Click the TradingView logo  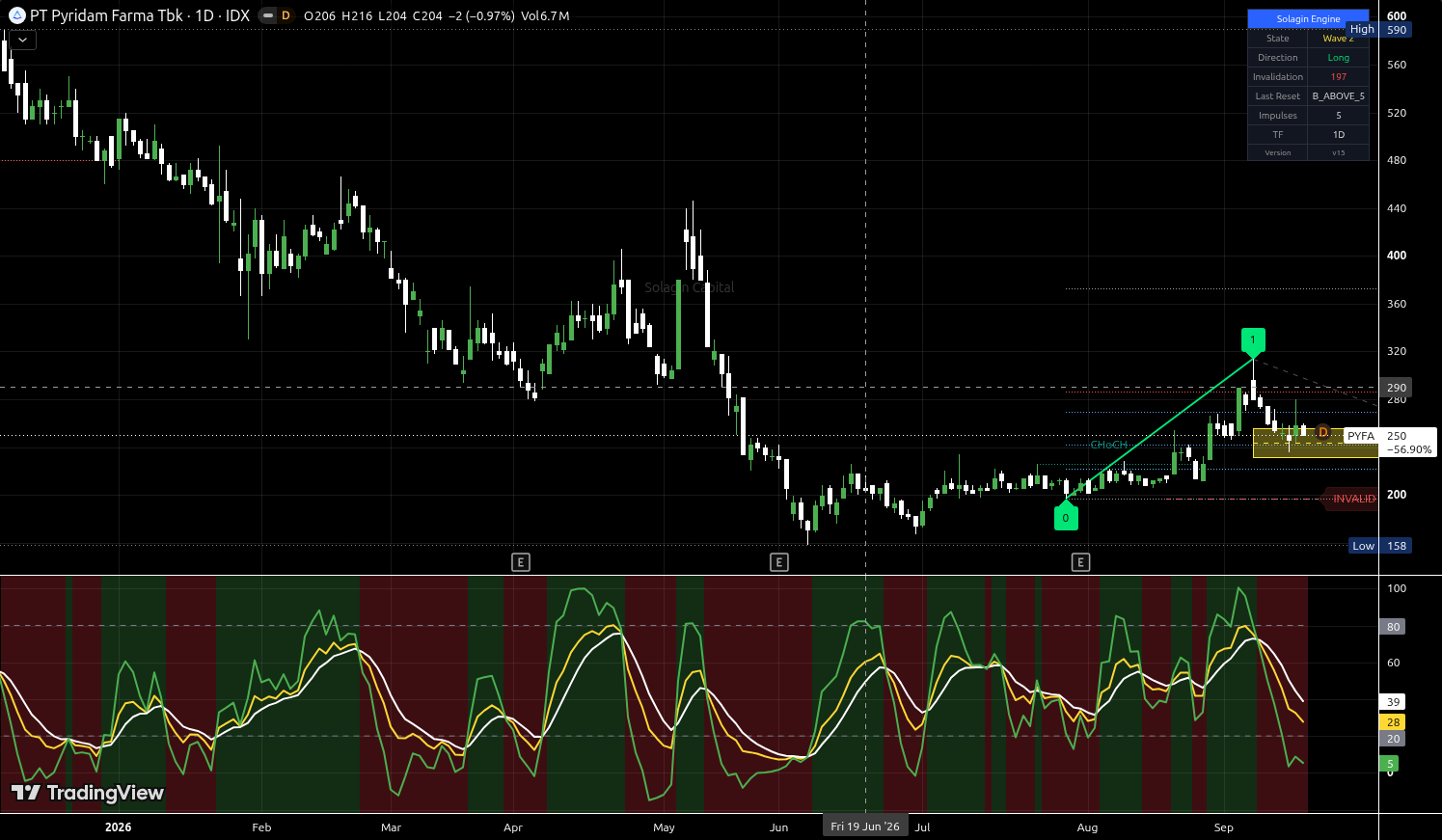[x=88, y=793]
